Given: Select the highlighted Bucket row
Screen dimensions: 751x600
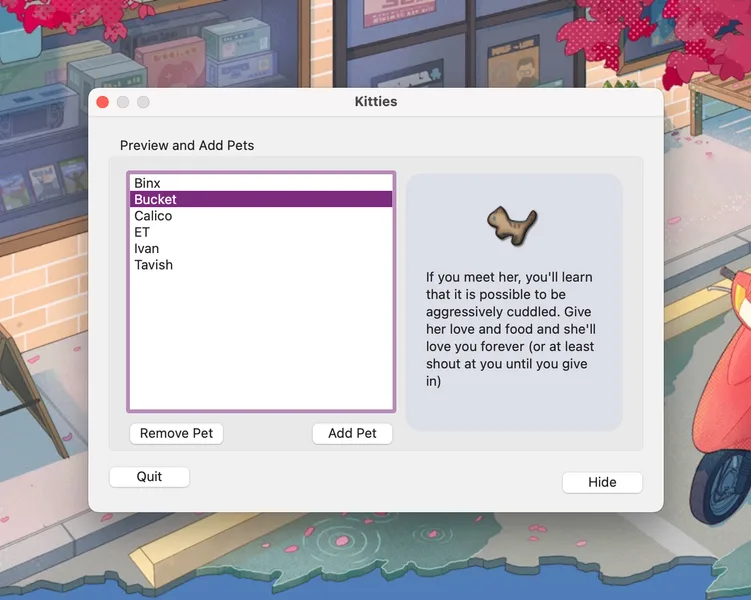Looking at the screenshot, I should (261, 199).
